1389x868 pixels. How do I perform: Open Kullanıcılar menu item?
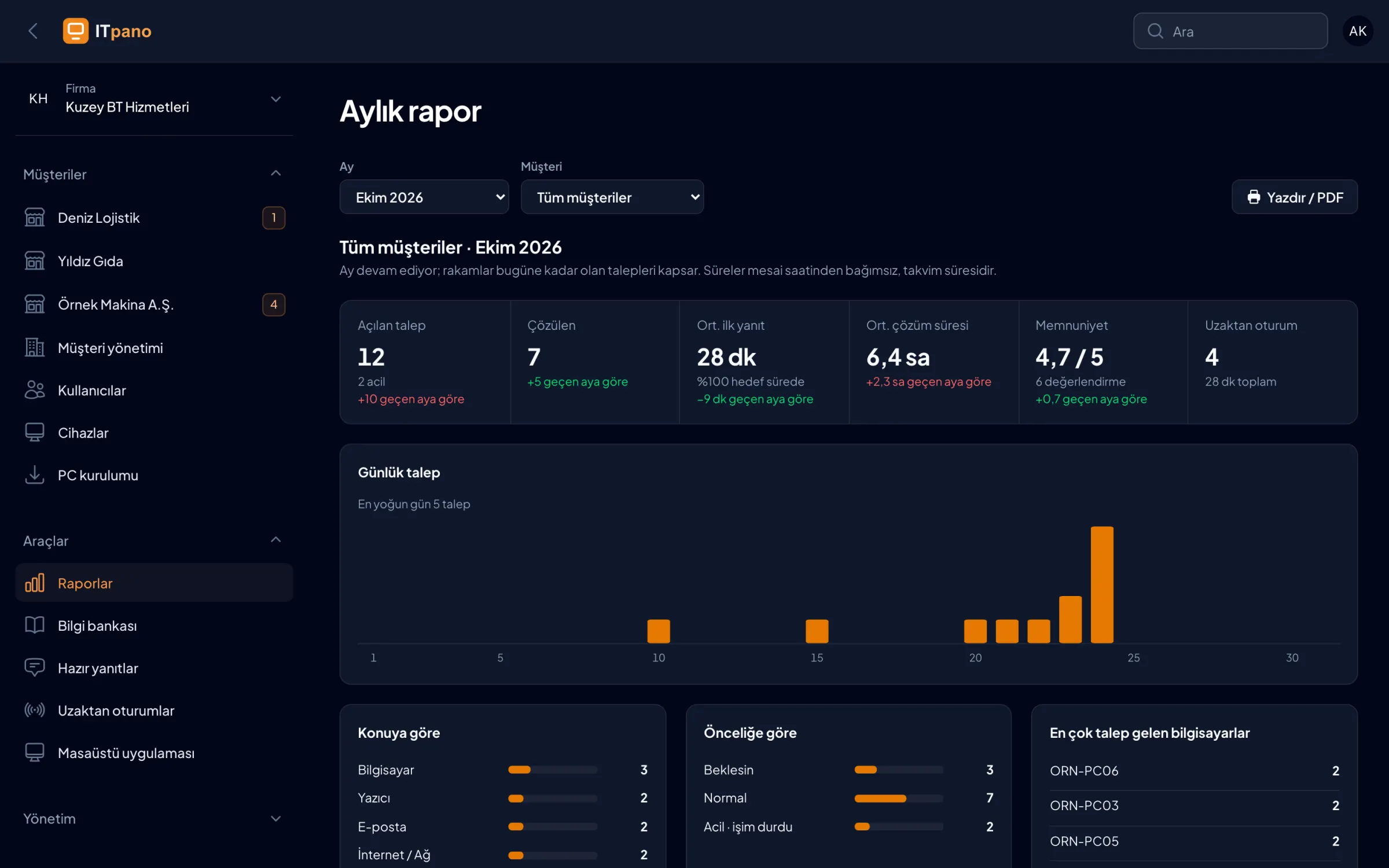coord(155,391)
